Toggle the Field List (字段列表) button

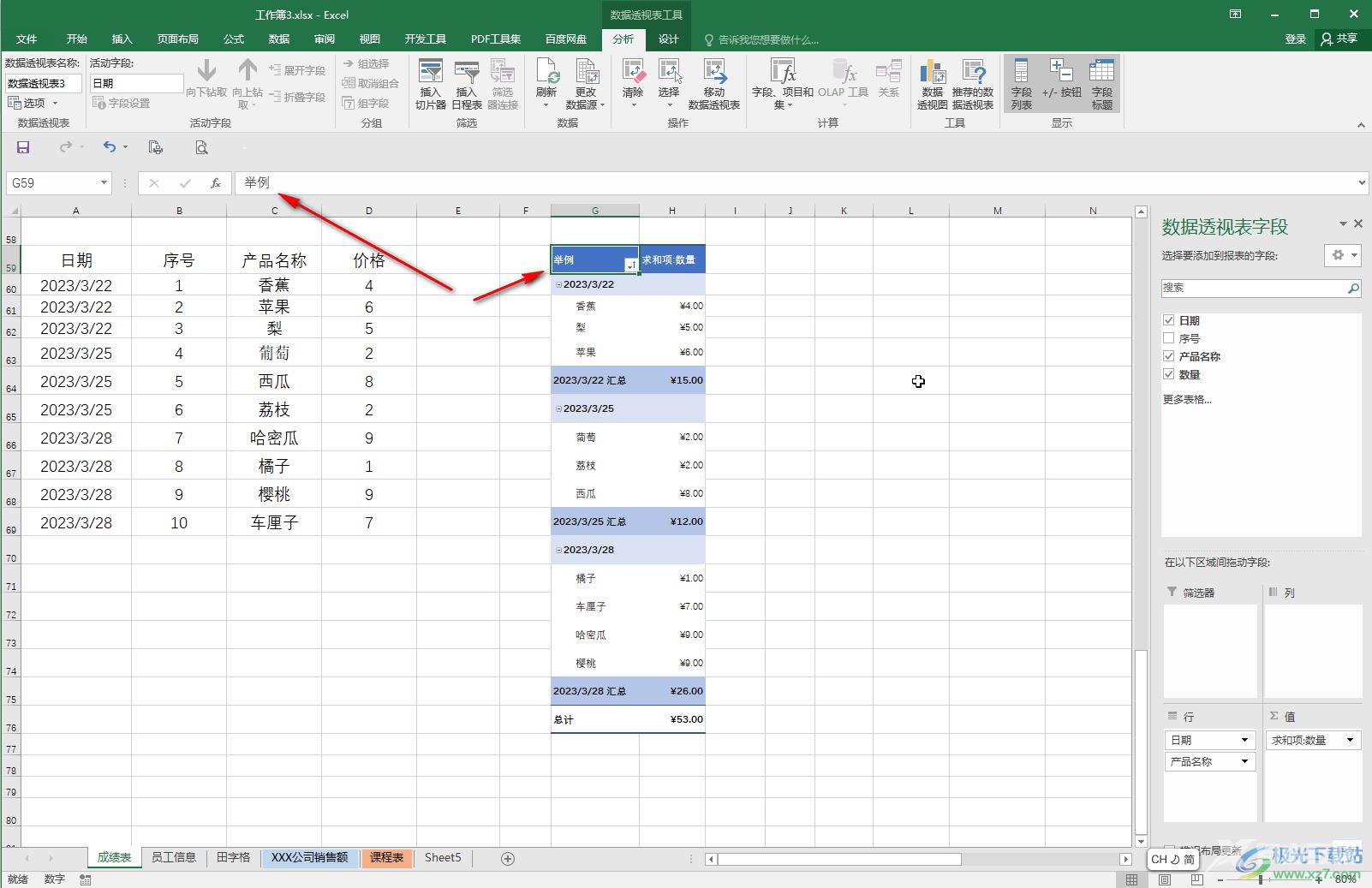[x=1021, y=84]
